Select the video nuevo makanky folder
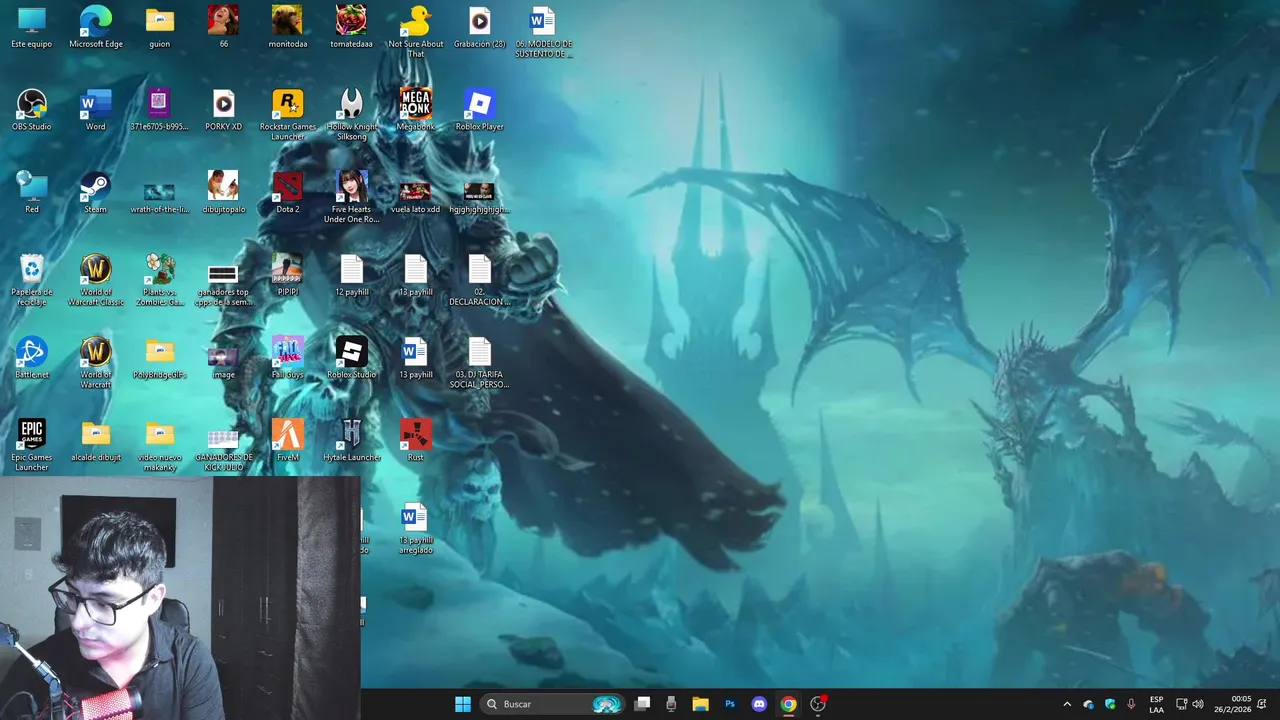This screenshot has width=1280, height=720. pyautogui.click(x=160, y=445)
